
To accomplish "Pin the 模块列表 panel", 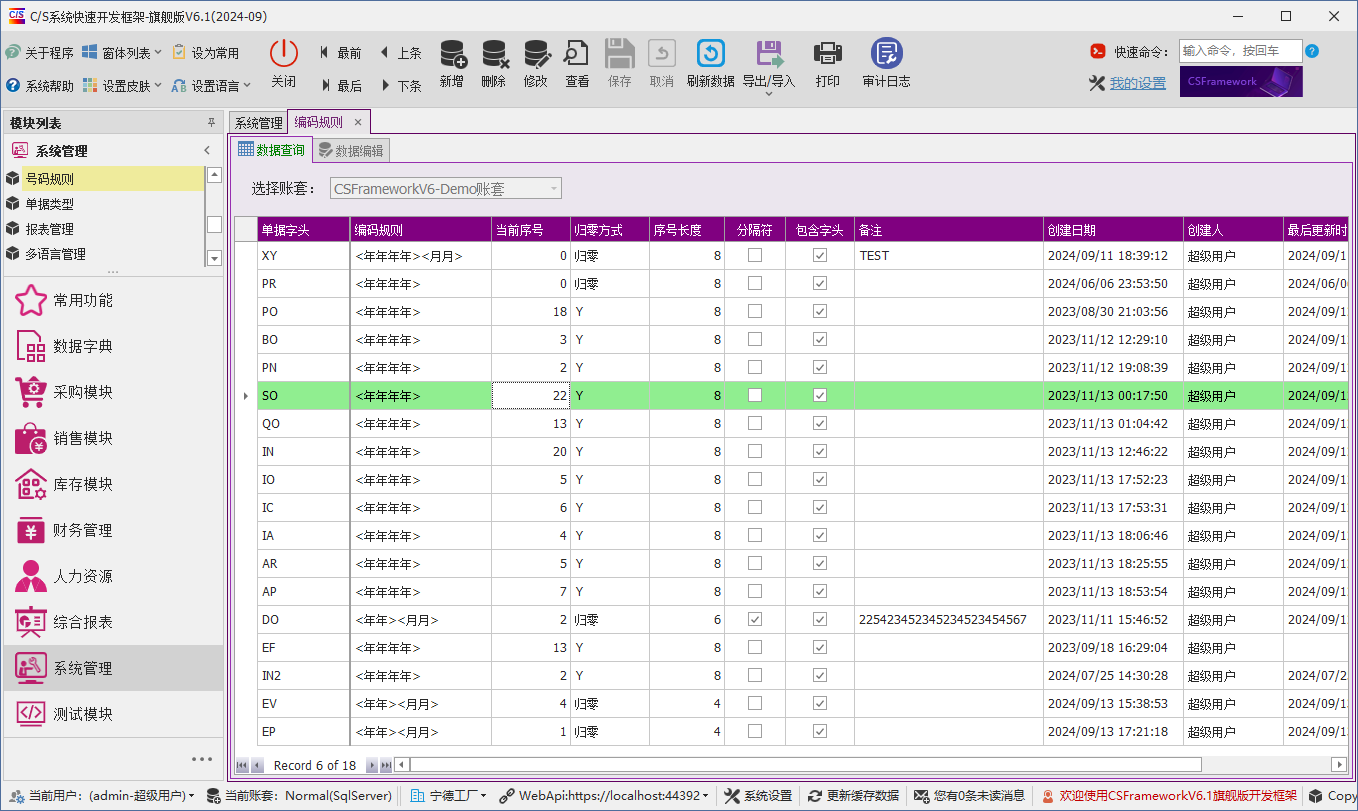I will pos(211,123).
